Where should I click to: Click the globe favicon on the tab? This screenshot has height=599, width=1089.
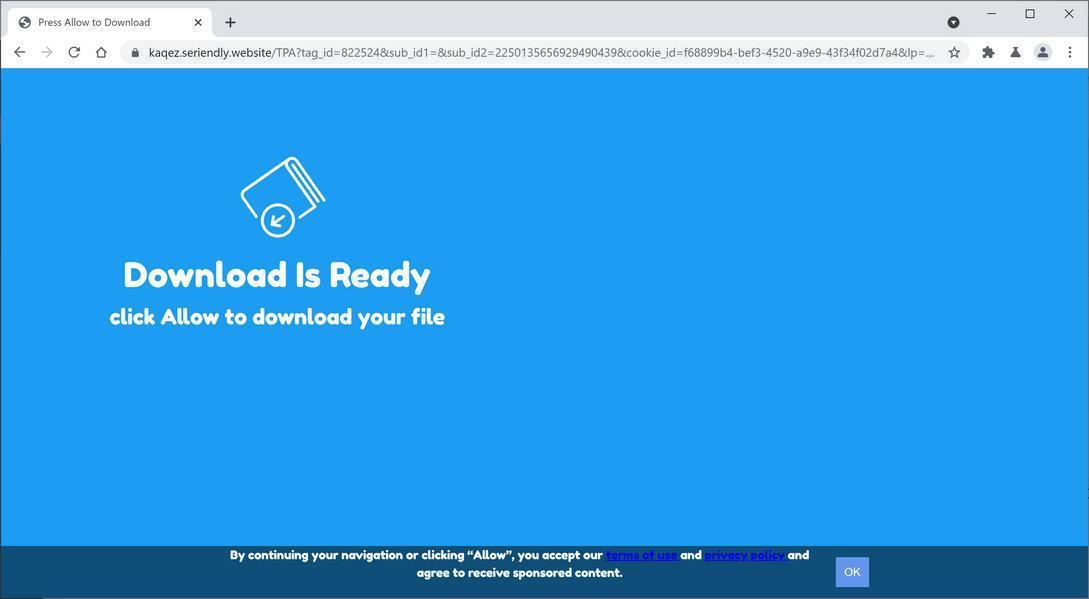(25, 22)
